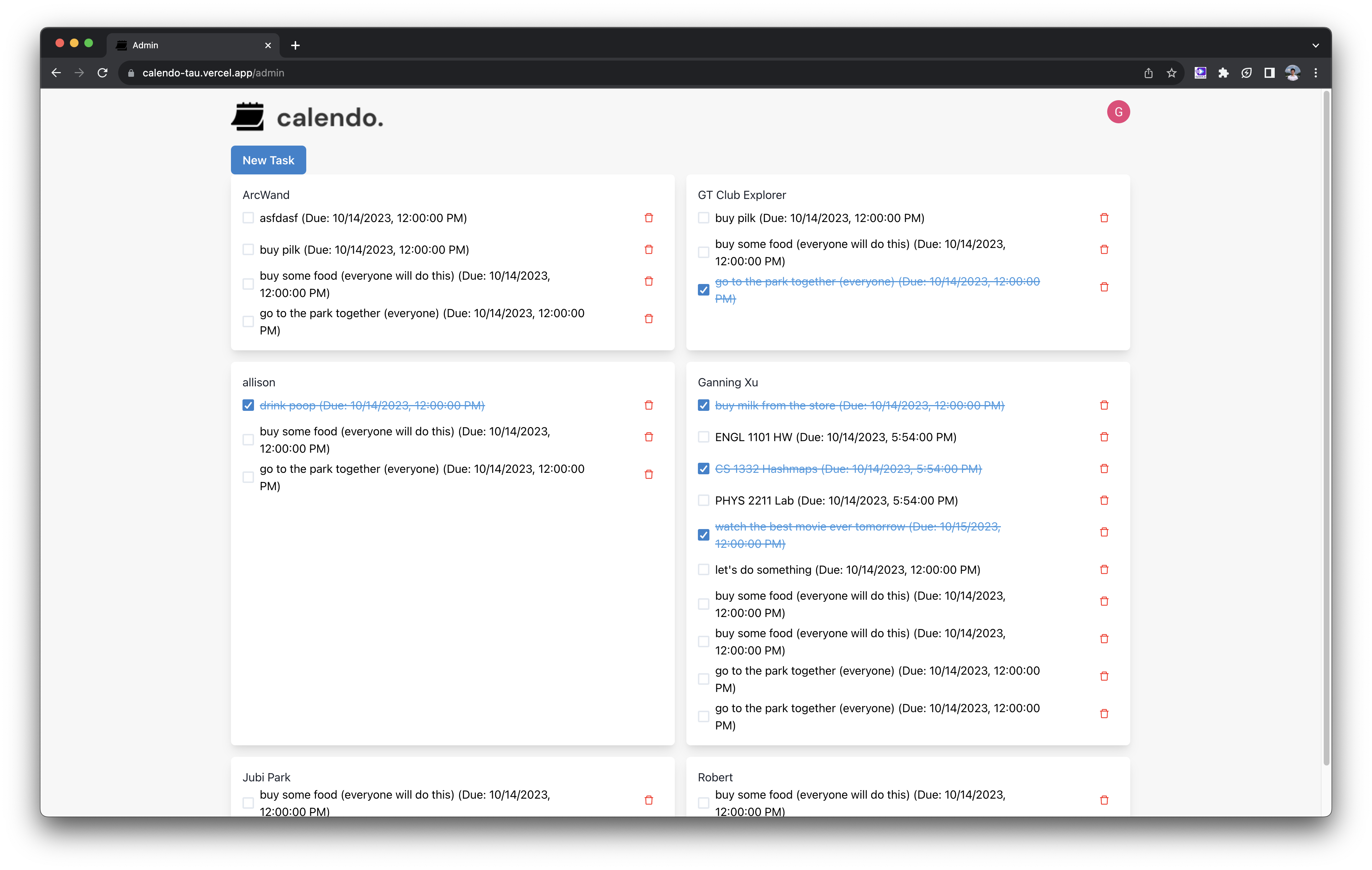Open the Chrome three-dot menu

tap(1315, 73)
